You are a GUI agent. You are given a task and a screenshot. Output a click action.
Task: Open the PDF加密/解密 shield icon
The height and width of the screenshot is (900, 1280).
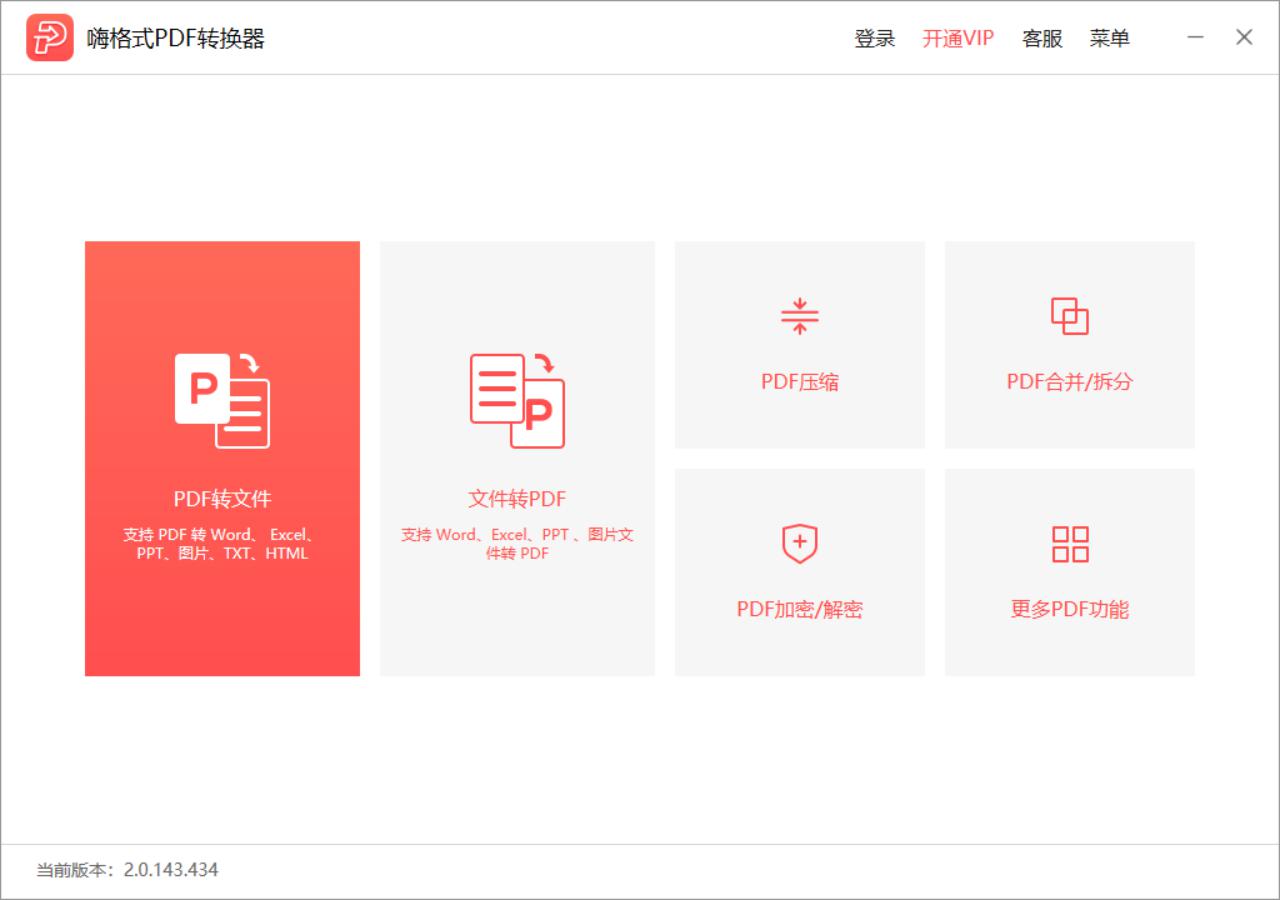point(800,543)
